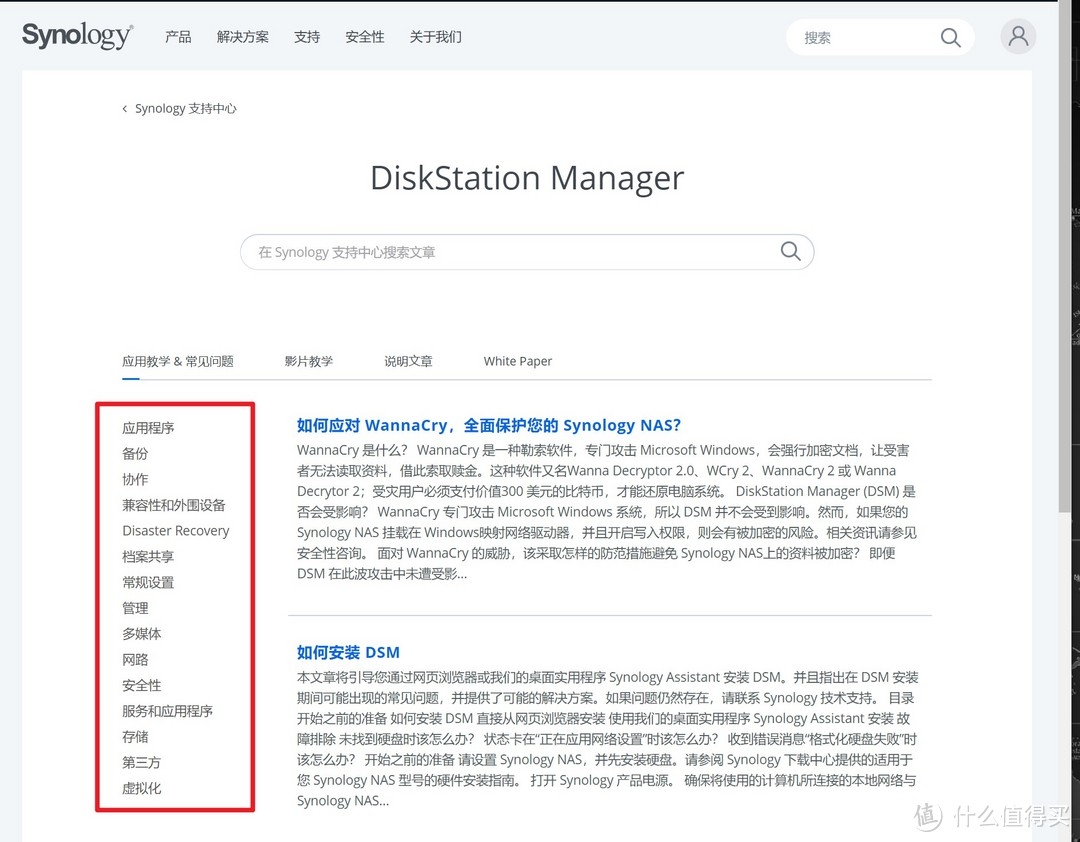Switch to the 说明文章 tab

click(x=408, y=361)
